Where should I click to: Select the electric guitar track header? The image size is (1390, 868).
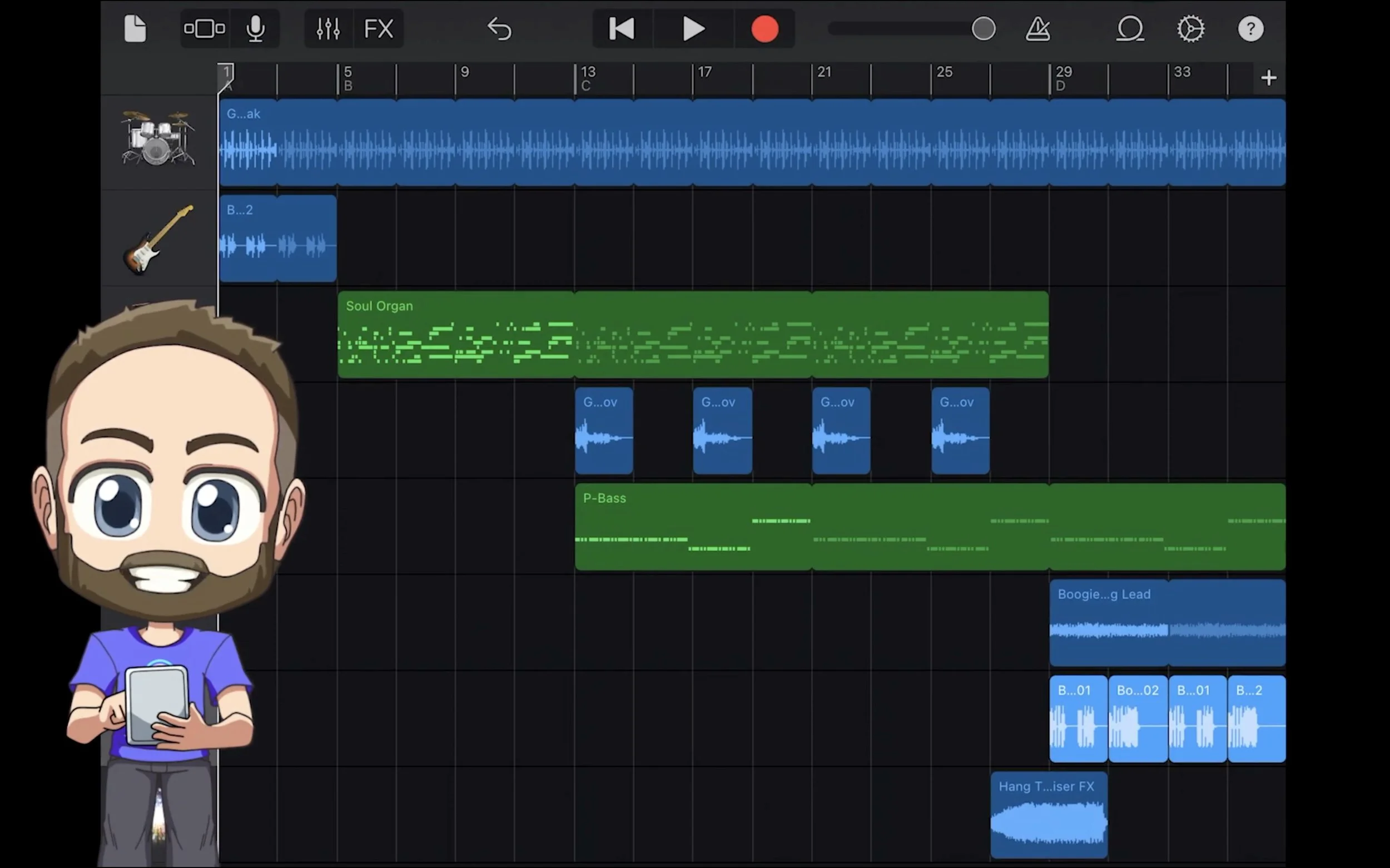158,239
